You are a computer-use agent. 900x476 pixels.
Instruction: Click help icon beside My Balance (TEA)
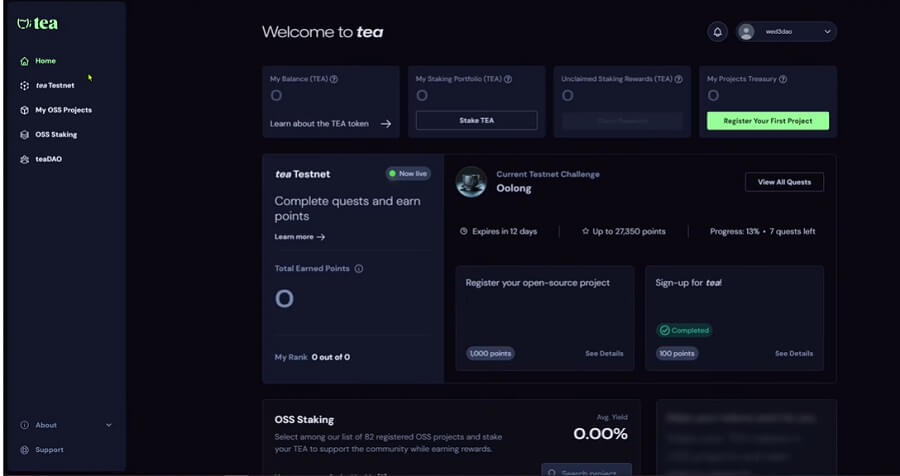(334, 79)
